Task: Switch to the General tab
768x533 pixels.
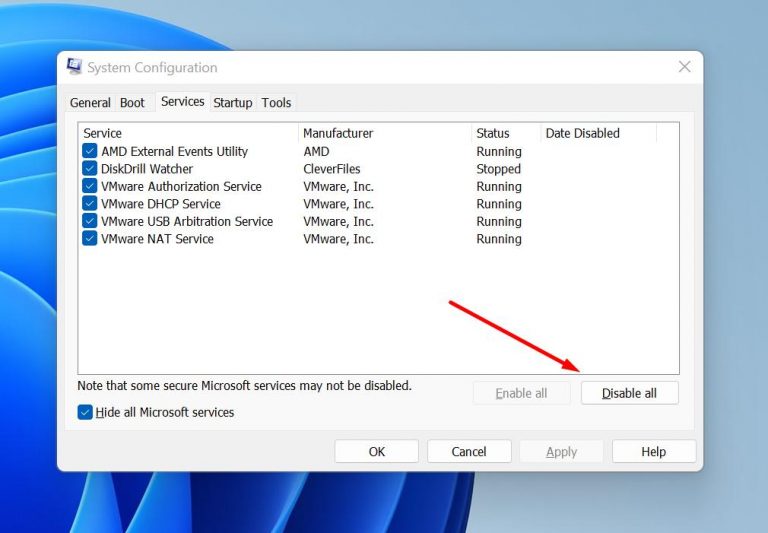Action: tap(90, 102)
